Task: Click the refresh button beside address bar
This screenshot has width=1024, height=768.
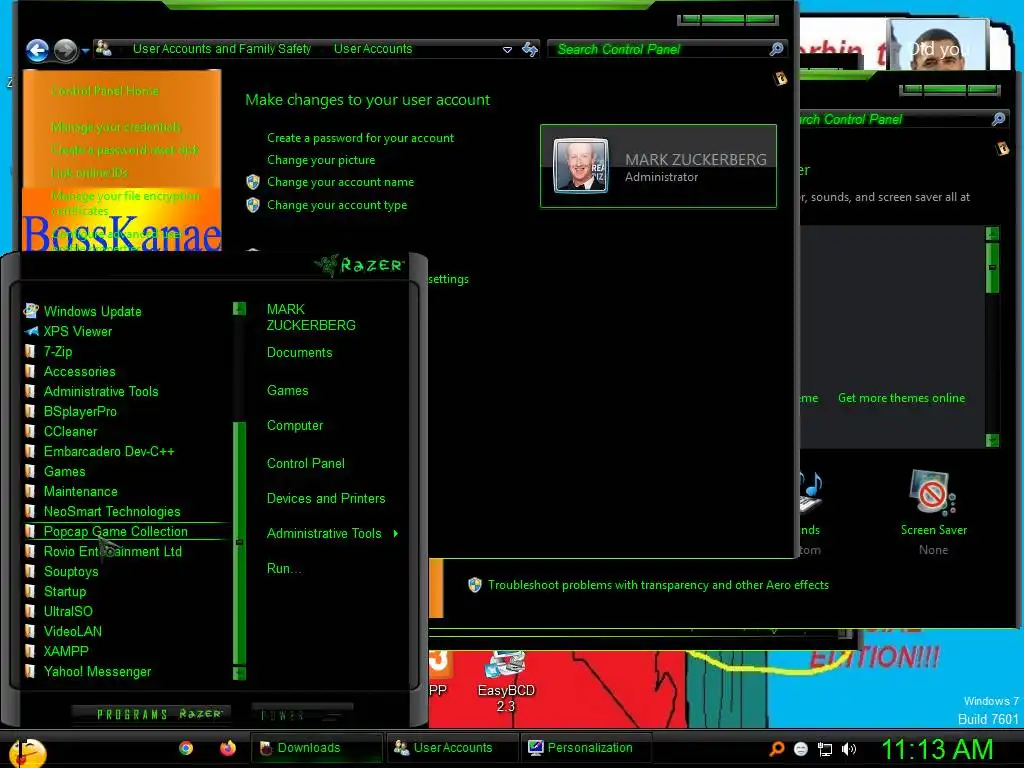Action: [x=530, y=49]
